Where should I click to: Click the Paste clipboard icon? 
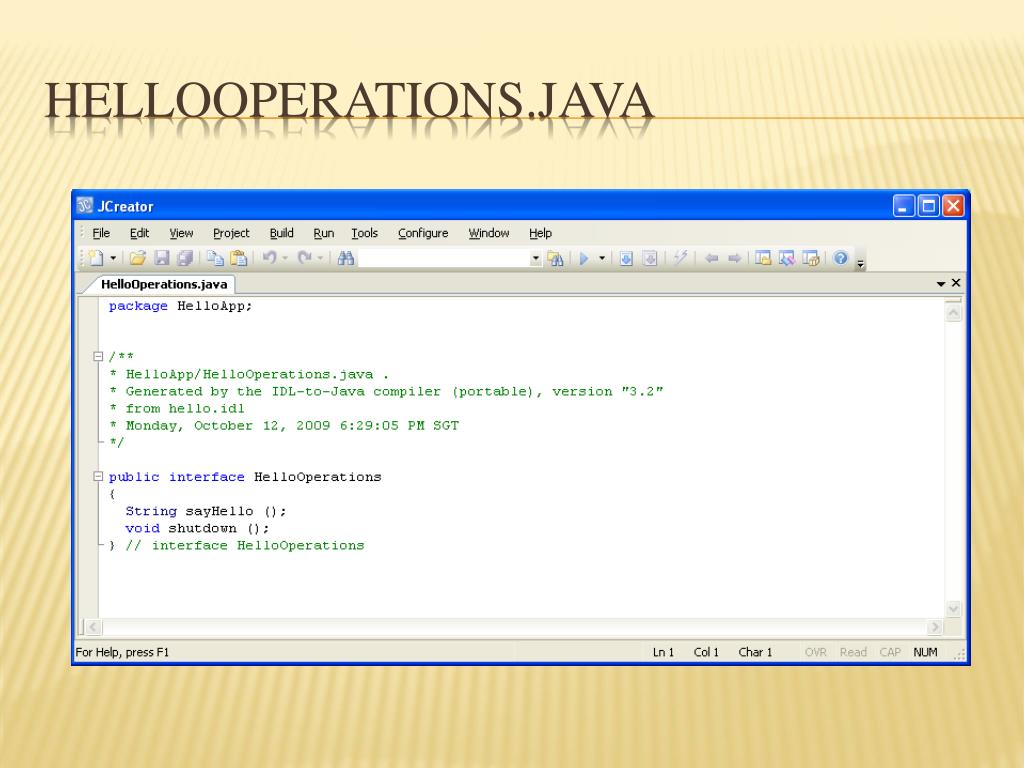point(238,258)
